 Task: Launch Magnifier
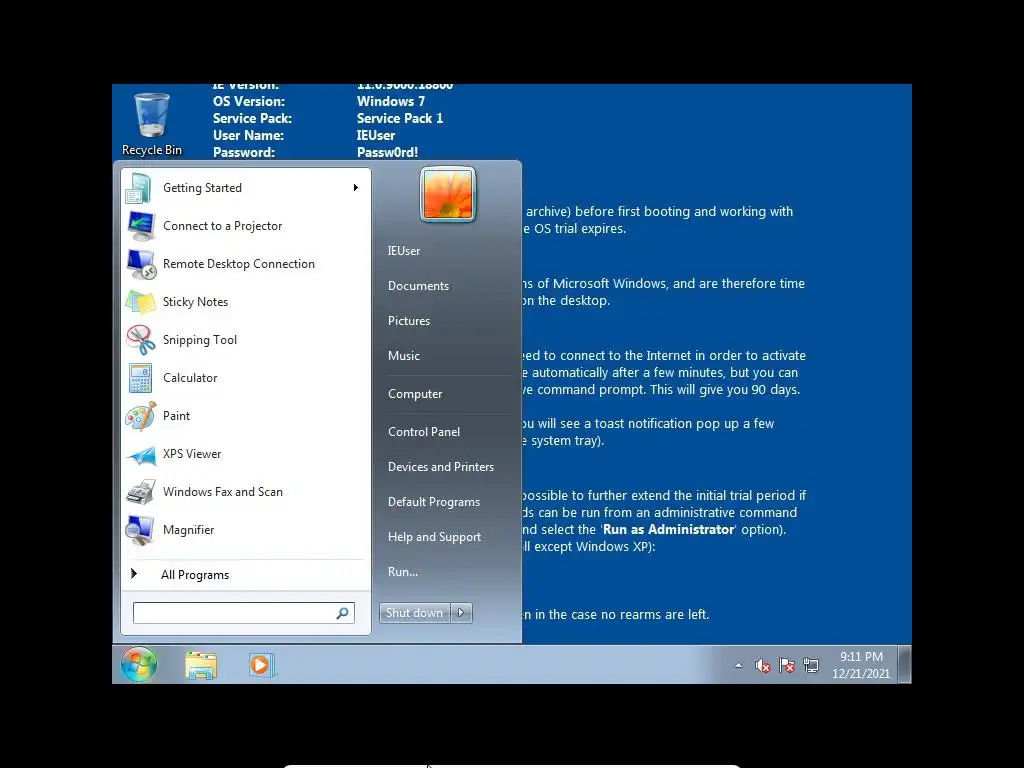coord(246,530)
